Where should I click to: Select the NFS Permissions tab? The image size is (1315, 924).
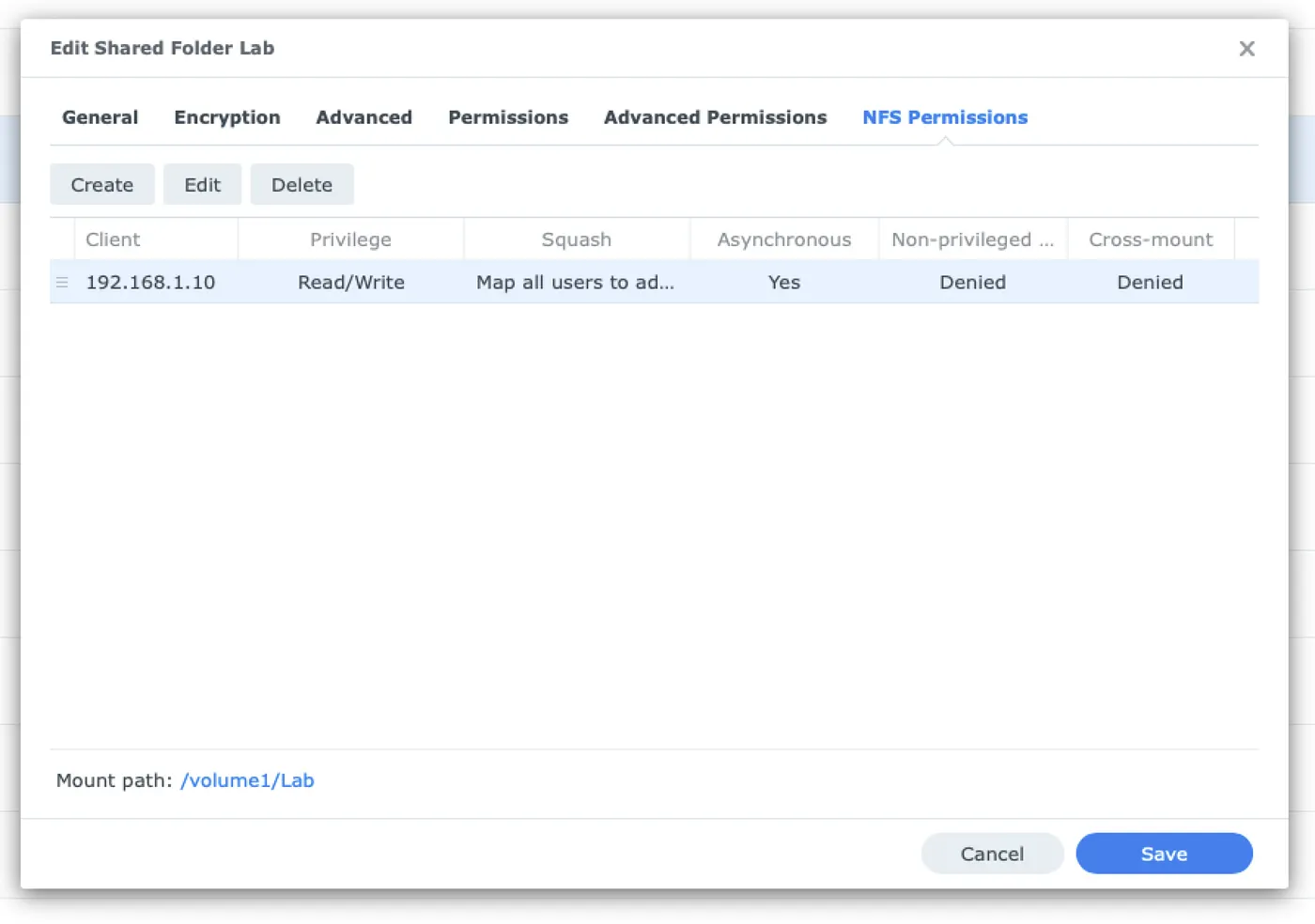click(945, 117)
